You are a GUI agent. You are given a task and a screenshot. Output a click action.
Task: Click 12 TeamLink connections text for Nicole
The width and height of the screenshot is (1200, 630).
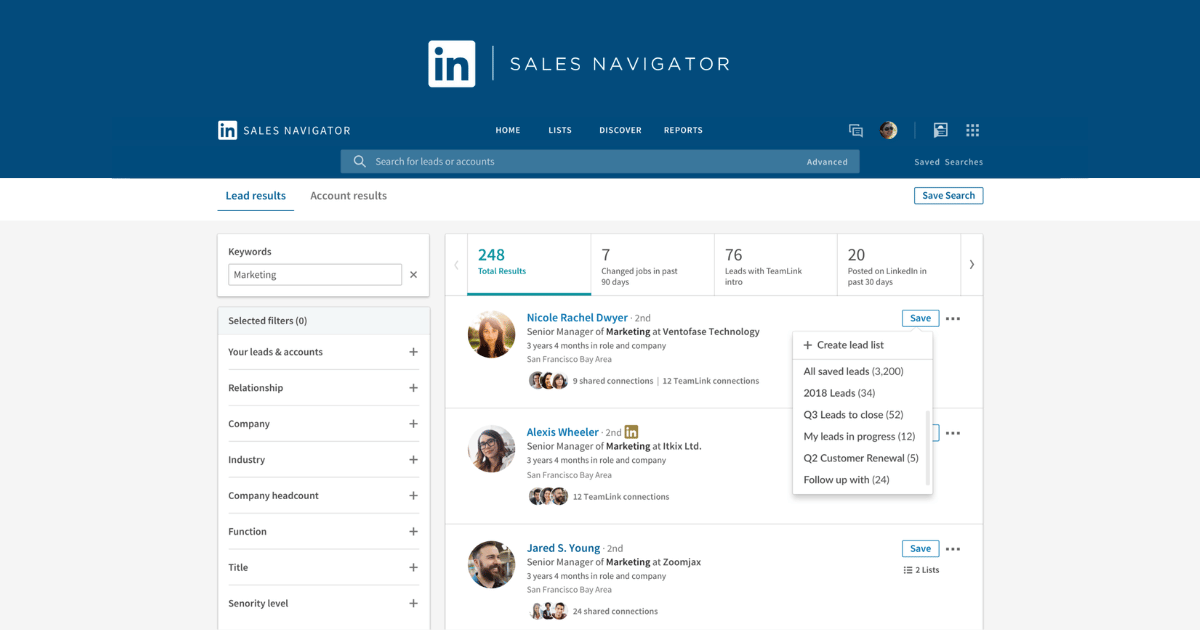(710, 381)
